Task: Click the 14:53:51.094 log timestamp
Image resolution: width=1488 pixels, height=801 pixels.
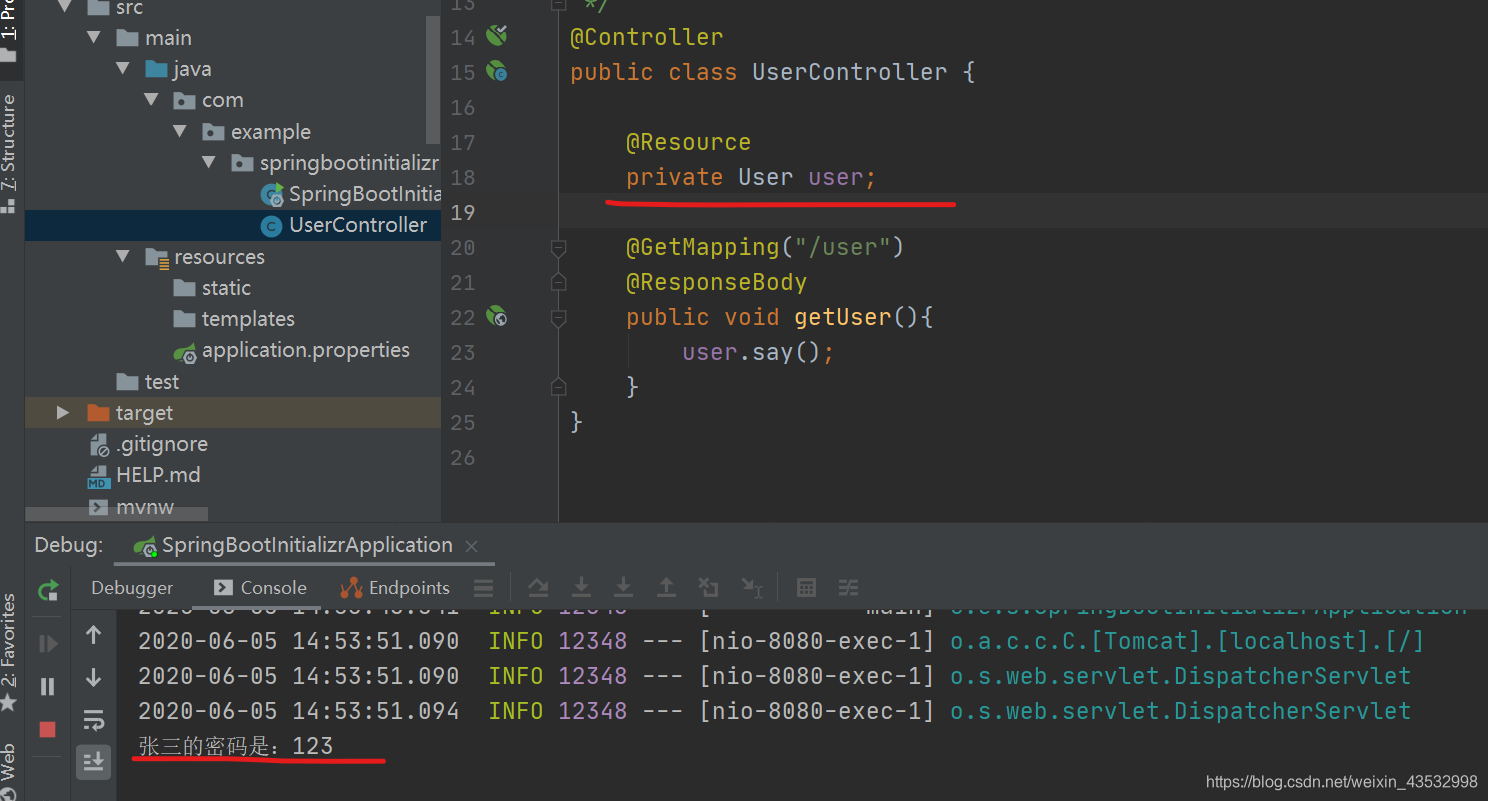Action: click(376, 711)
